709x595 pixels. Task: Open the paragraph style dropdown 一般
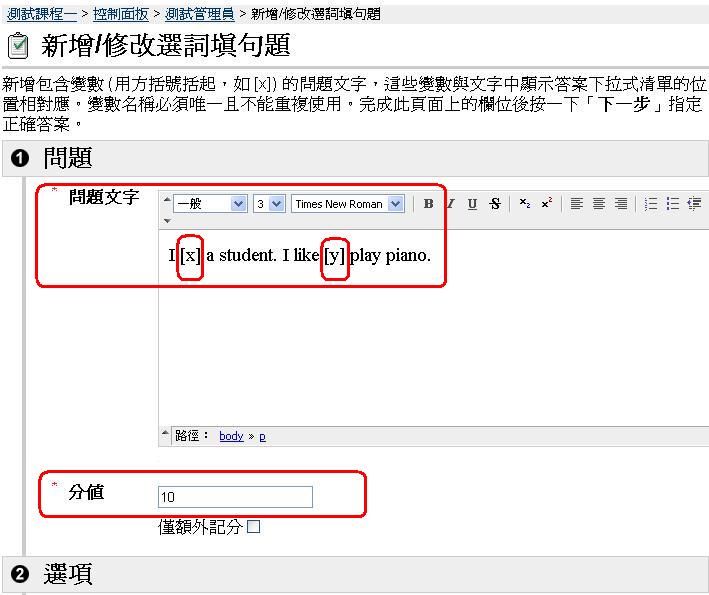[210, 204]
